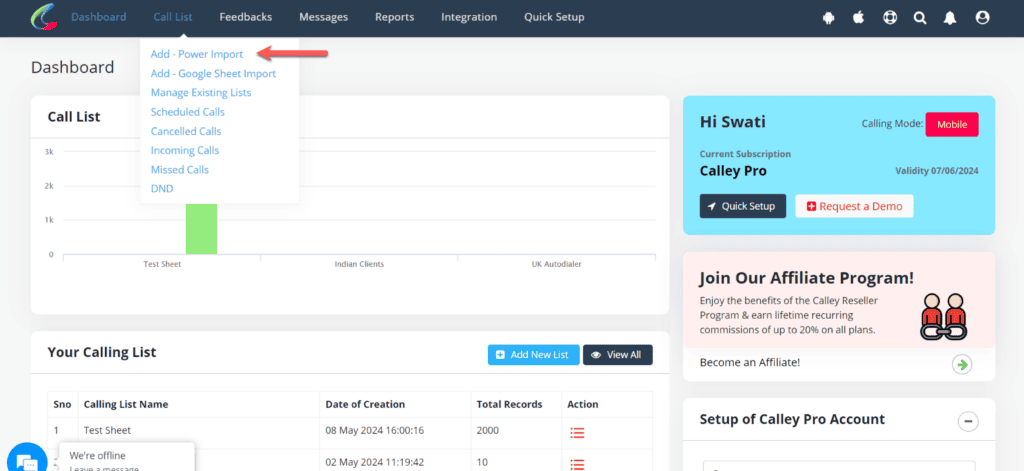The image size is (1024, 471).
Task: Open the user profile icon
Action: 982,17
